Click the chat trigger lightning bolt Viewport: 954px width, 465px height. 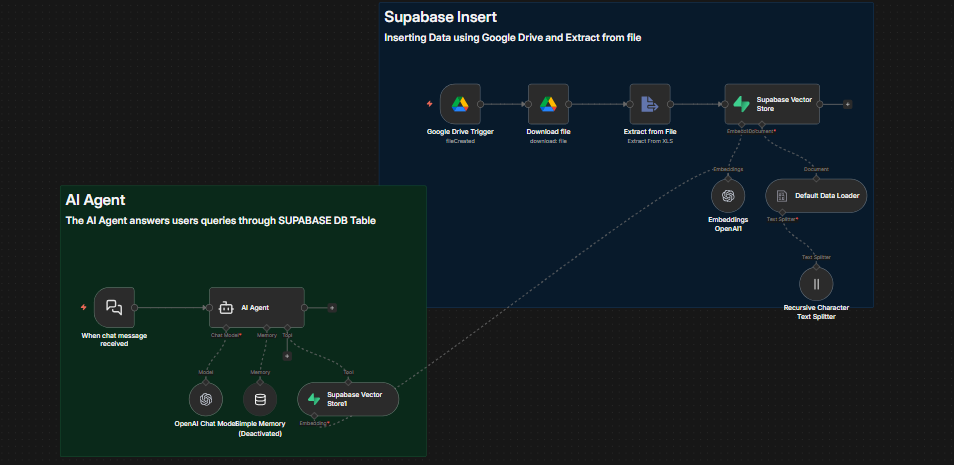84,307
